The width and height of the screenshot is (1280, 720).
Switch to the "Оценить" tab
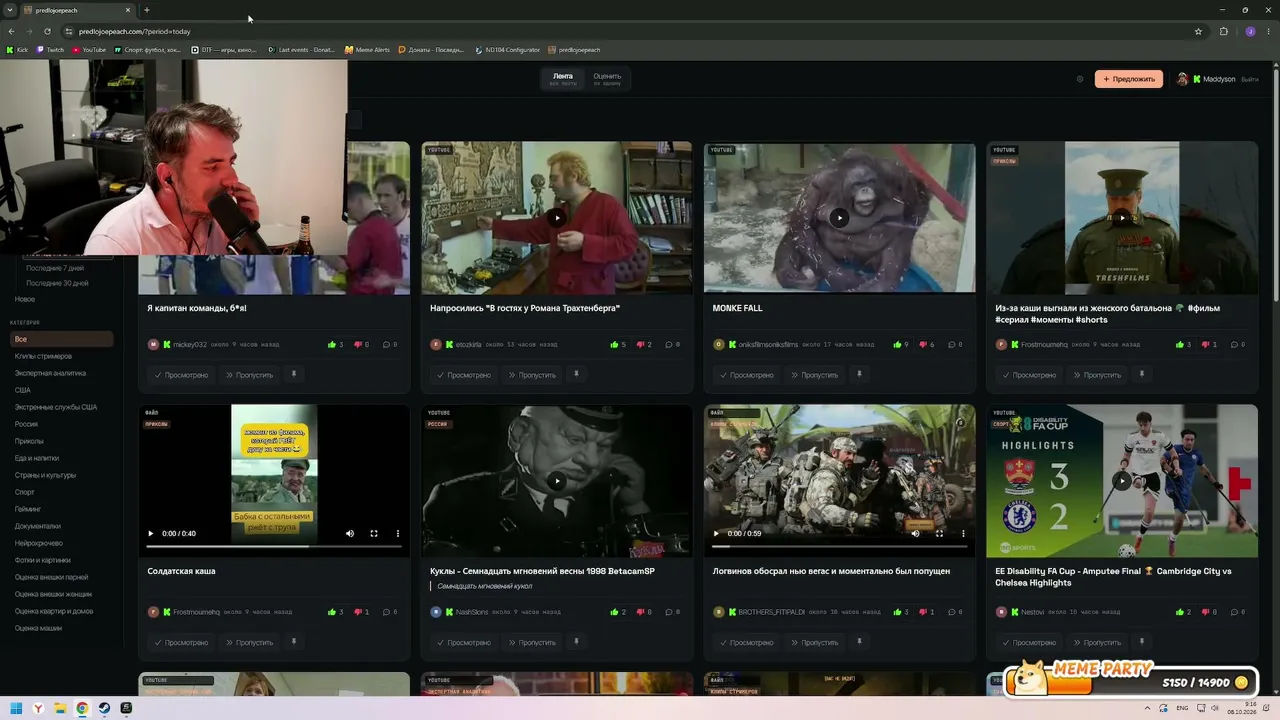[x=607, y=79]
